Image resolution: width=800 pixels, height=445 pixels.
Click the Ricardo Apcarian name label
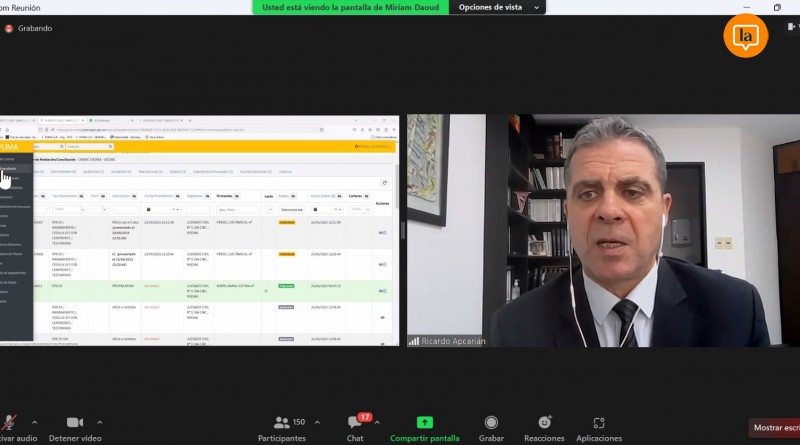455,341
